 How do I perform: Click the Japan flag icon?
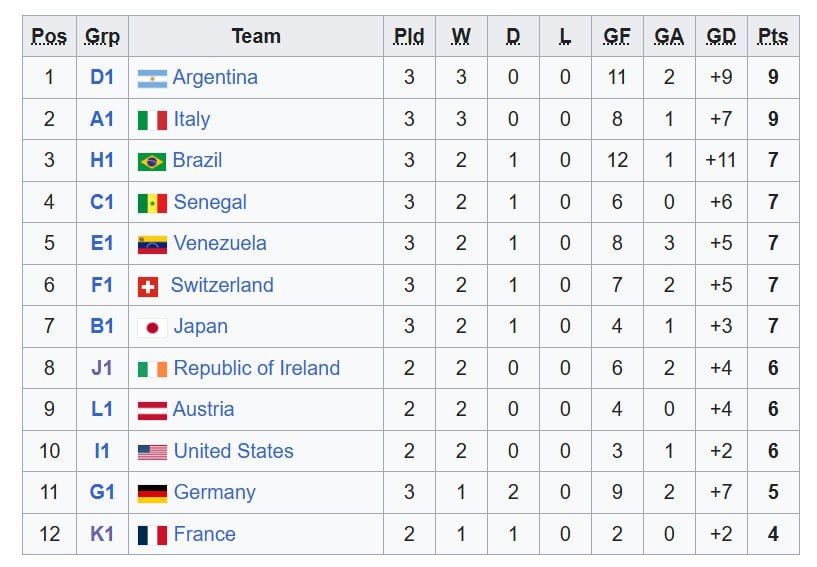(x=152, y=327)
